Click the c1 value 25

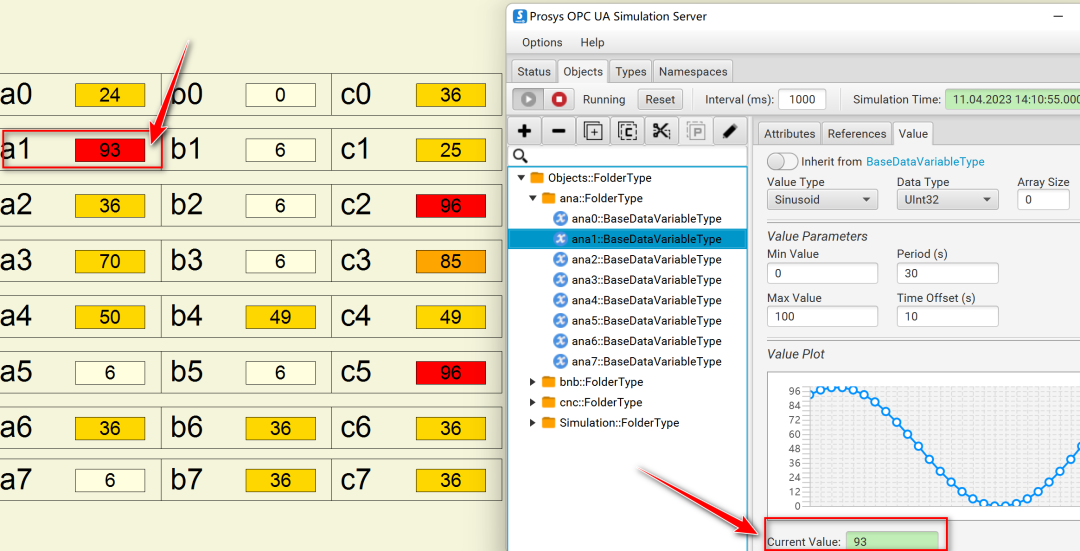tap(450, 150)
